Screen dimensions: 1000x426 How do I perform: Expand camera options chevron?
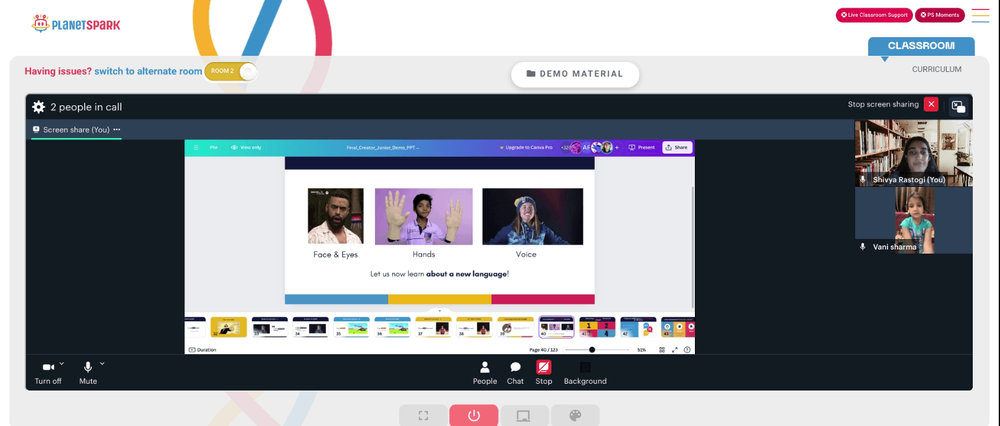62,364
